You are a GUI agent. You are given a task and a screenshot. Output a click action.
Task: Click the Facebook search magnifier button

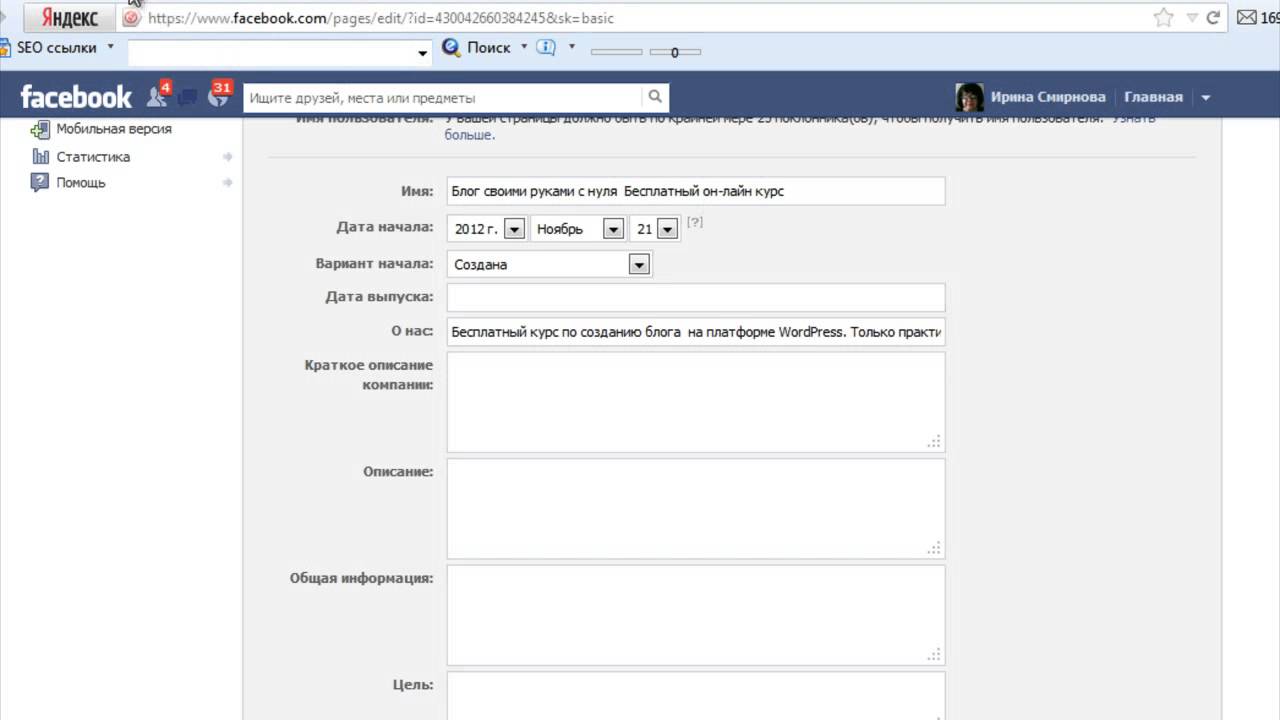pyautogui.click(x=655, y=97)
